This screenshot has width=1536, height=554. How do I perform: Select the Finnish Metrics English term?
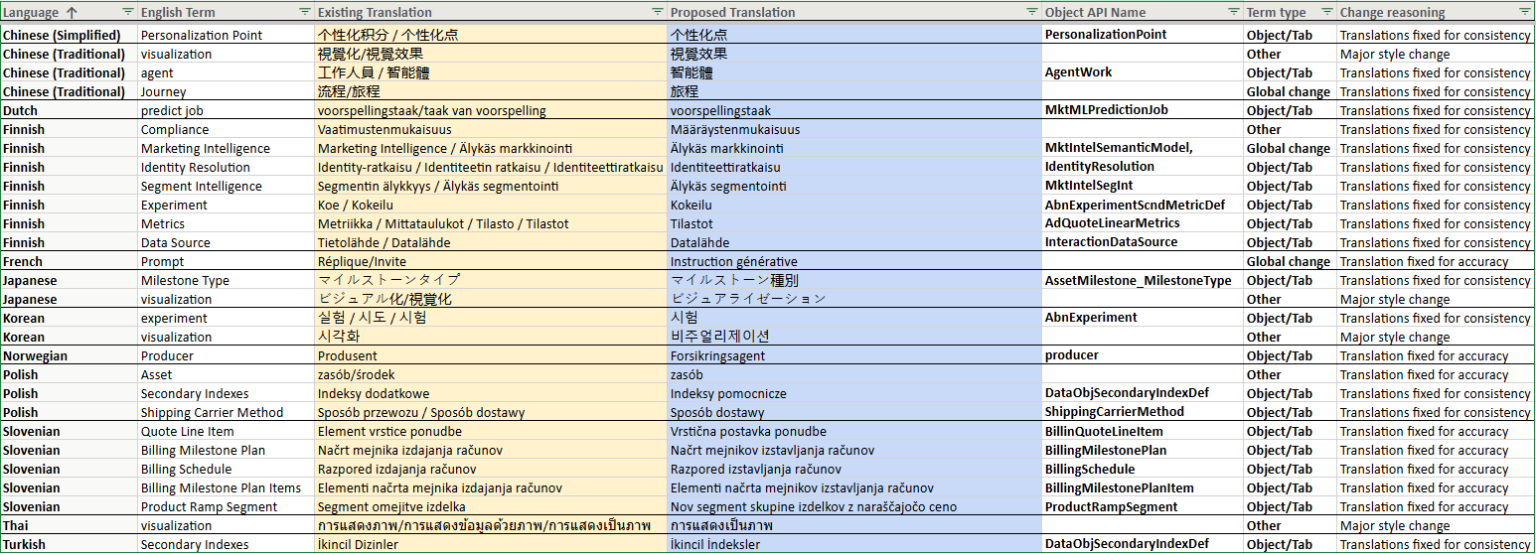[x=226, y=224]
